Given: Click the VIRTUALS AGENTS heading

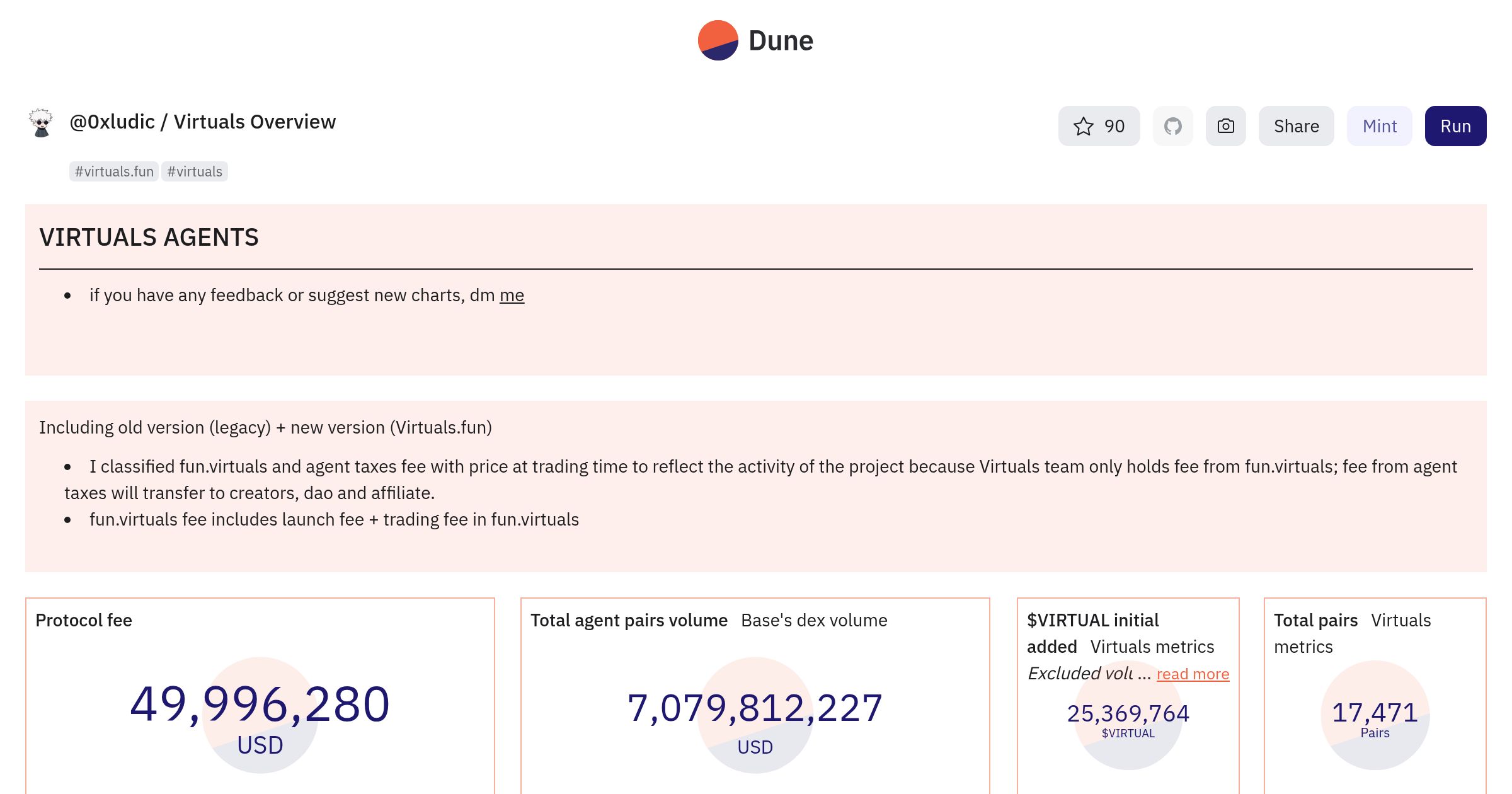Looking at the screenshot, I should pyautogui.click(x=149, y=238).
